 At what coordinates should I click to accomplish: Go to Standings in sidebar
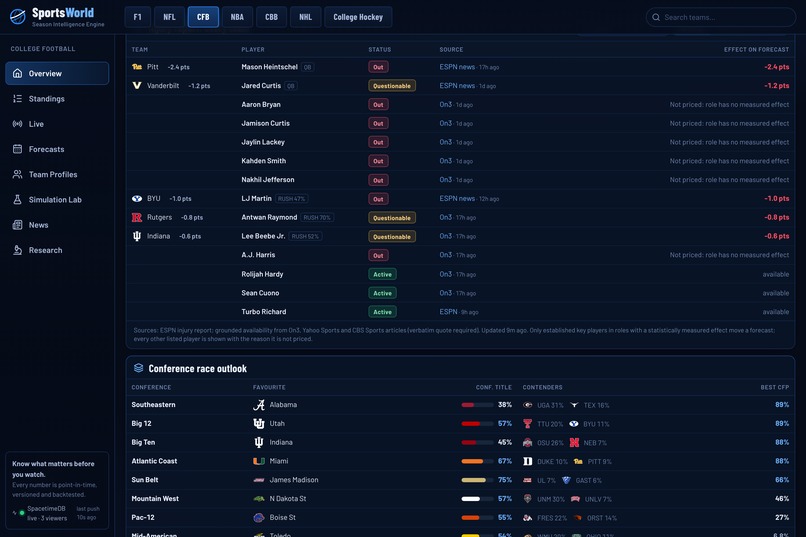point(57,99)
